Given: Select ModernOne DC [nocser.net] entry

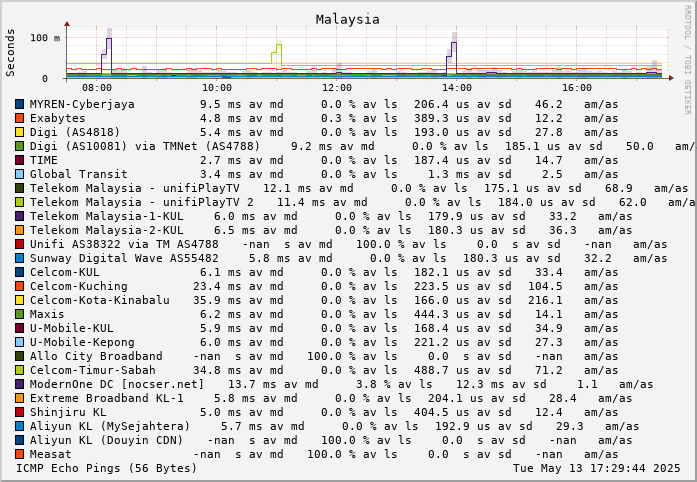Looking at the screenshot, I should (x=334, y=385).
